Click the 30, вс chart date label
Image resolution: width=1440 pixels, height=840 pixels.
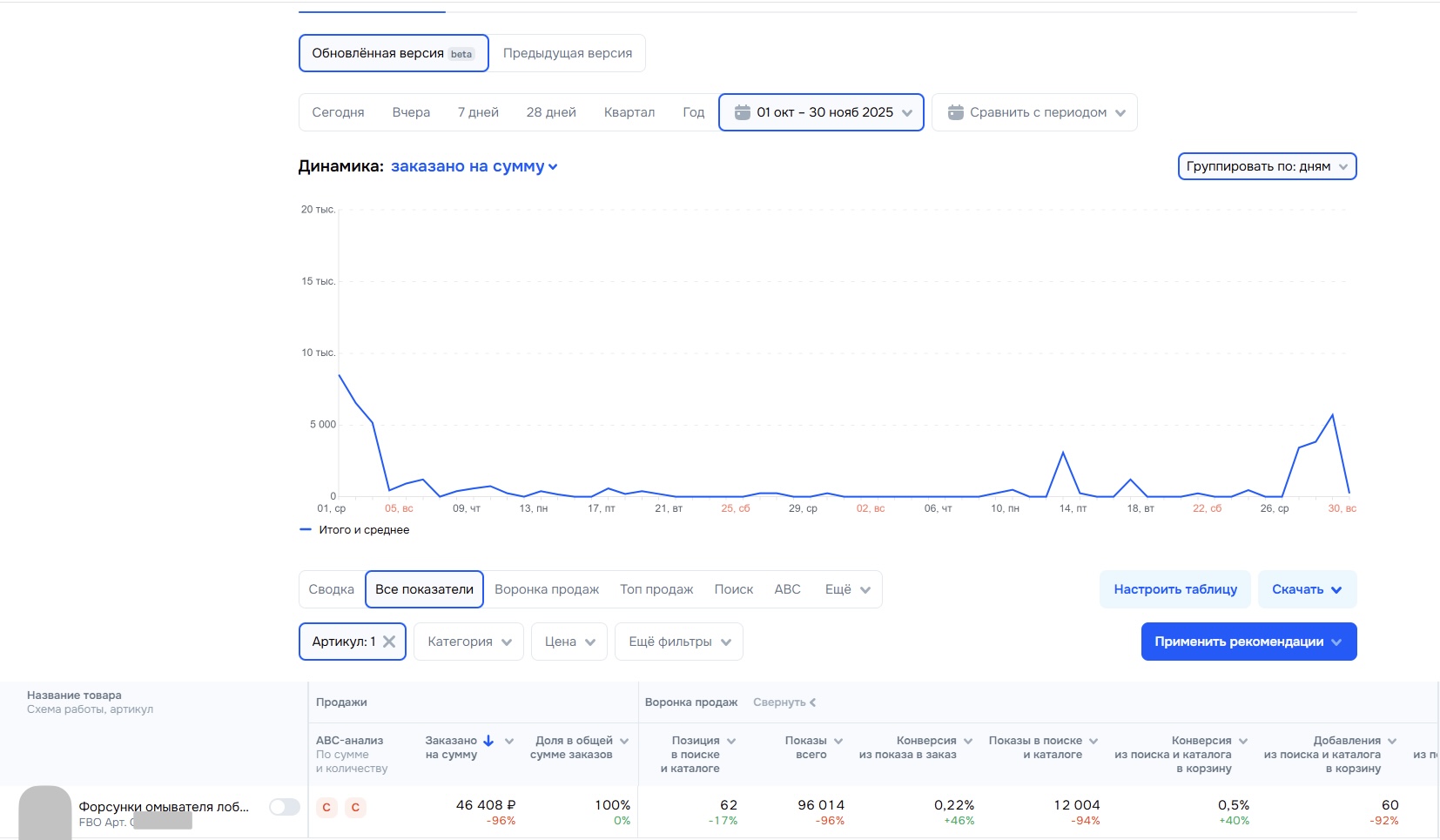coord(1342,508)
